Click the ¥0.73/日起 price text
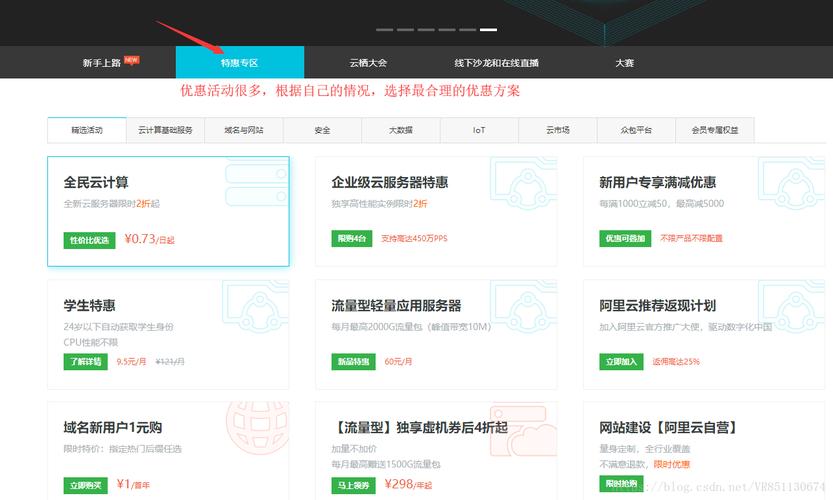Image resolution: width=833 pixels, height=500 pixels. point(149,239)
